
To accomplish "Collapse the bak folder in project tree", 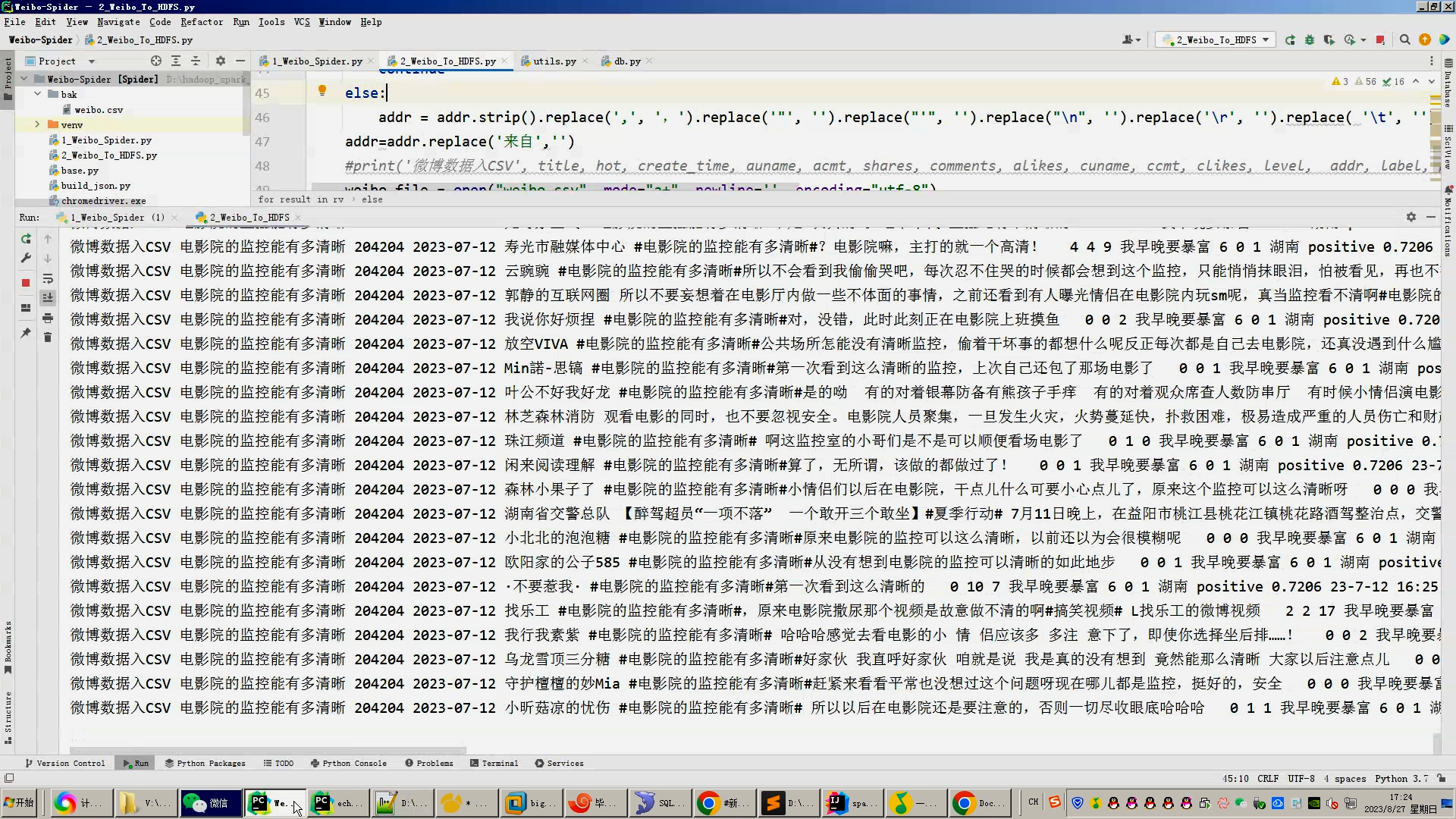I will pyautogui.click(x=37, y=94).
